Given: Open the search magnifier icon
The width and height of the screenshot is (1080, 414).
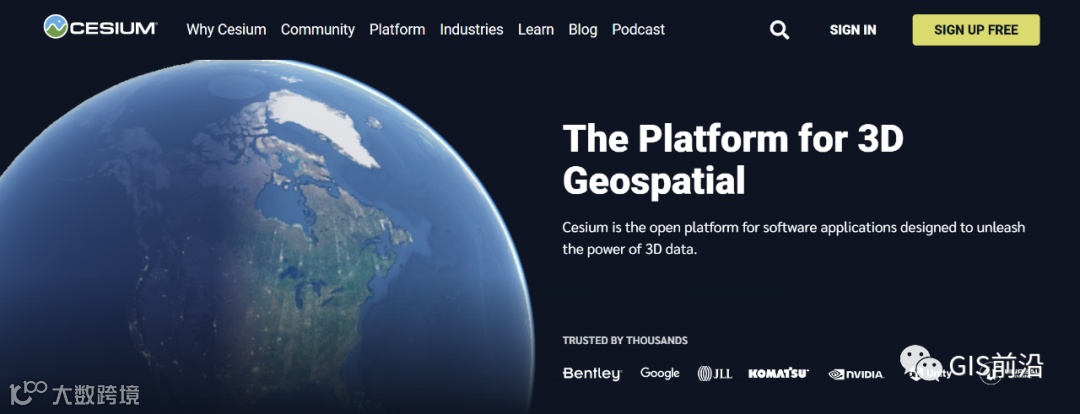Looking at the screenshot, I should tap(779, 30).
